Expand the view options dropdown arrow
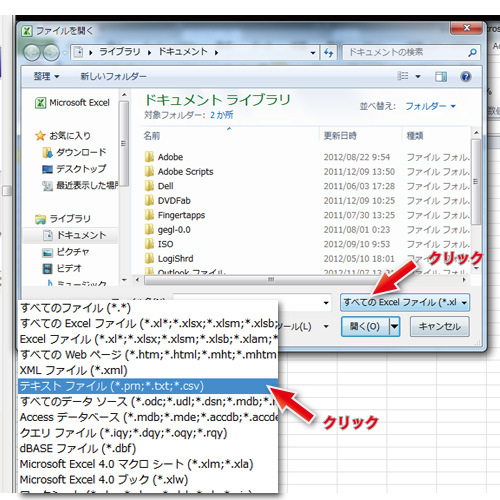 (x=418, y=77)
